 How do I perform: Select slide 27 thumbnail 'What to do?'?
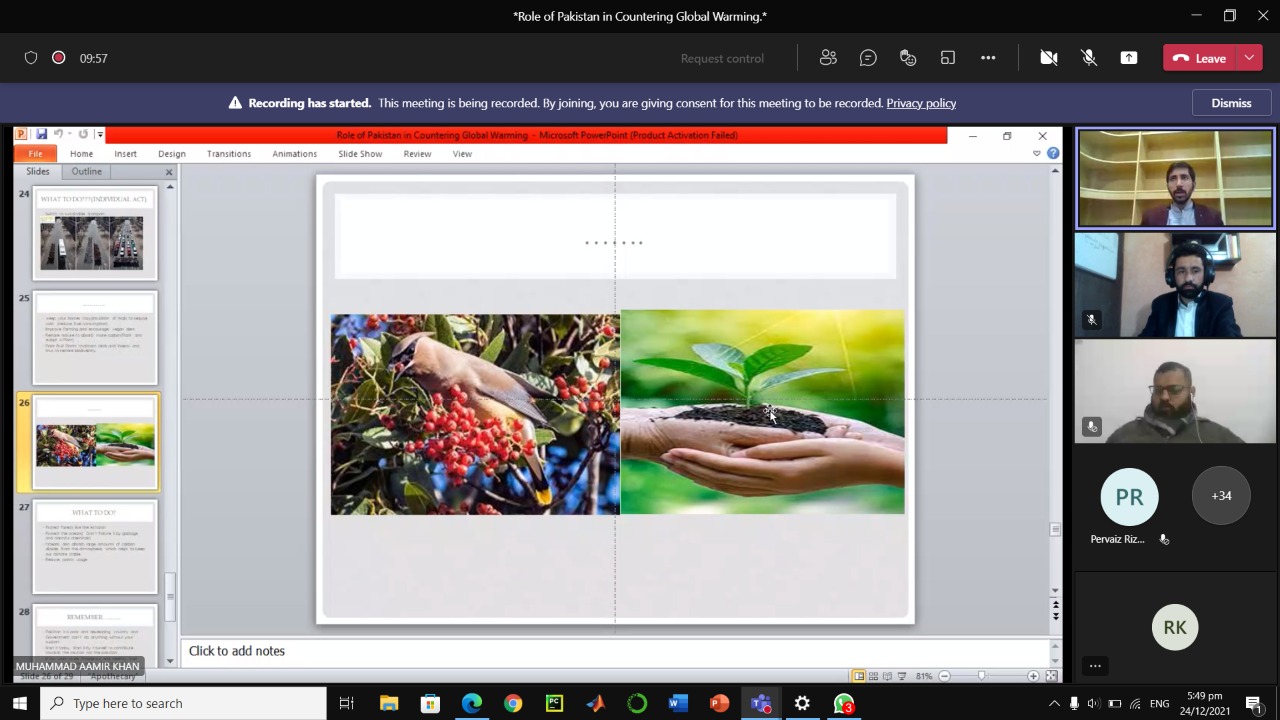point(95,546)
